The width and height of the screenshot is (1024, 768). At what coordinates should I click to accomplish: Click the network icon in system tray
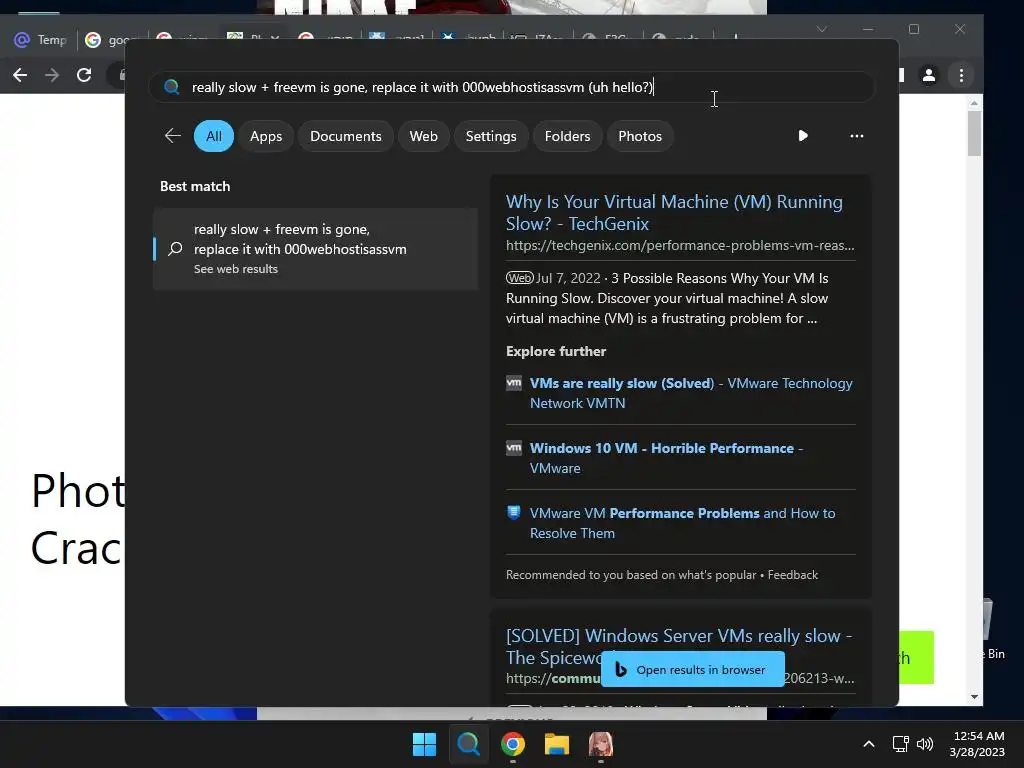901,744
